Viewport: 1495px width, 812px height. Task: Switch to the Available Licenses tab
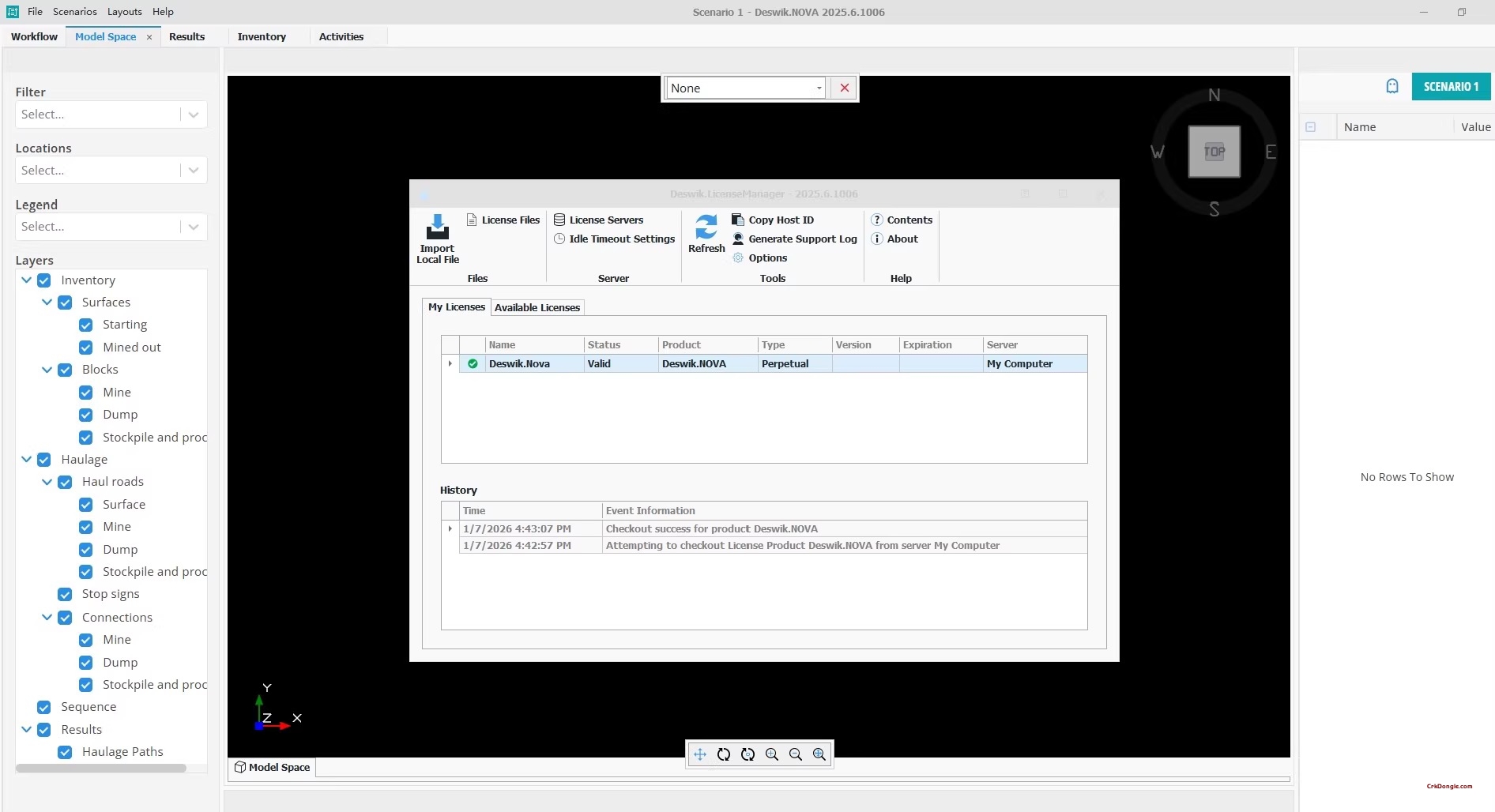point(537,307)
